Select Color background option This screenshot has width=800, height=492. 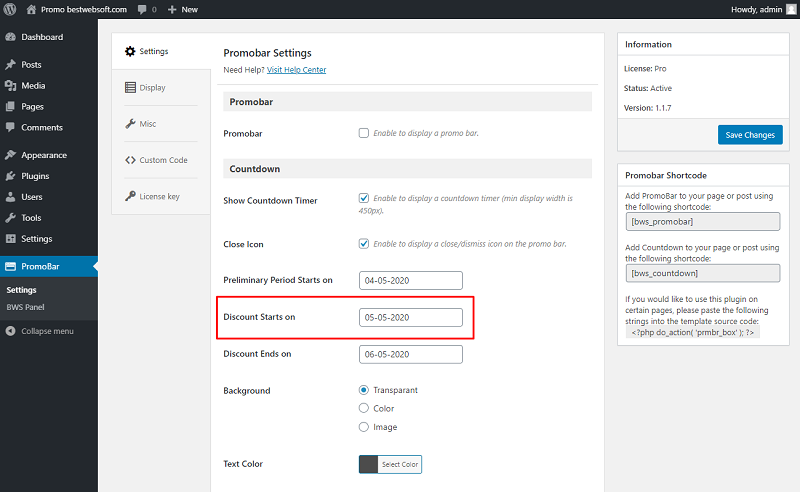pyautogui.click(x=364, y=408)
